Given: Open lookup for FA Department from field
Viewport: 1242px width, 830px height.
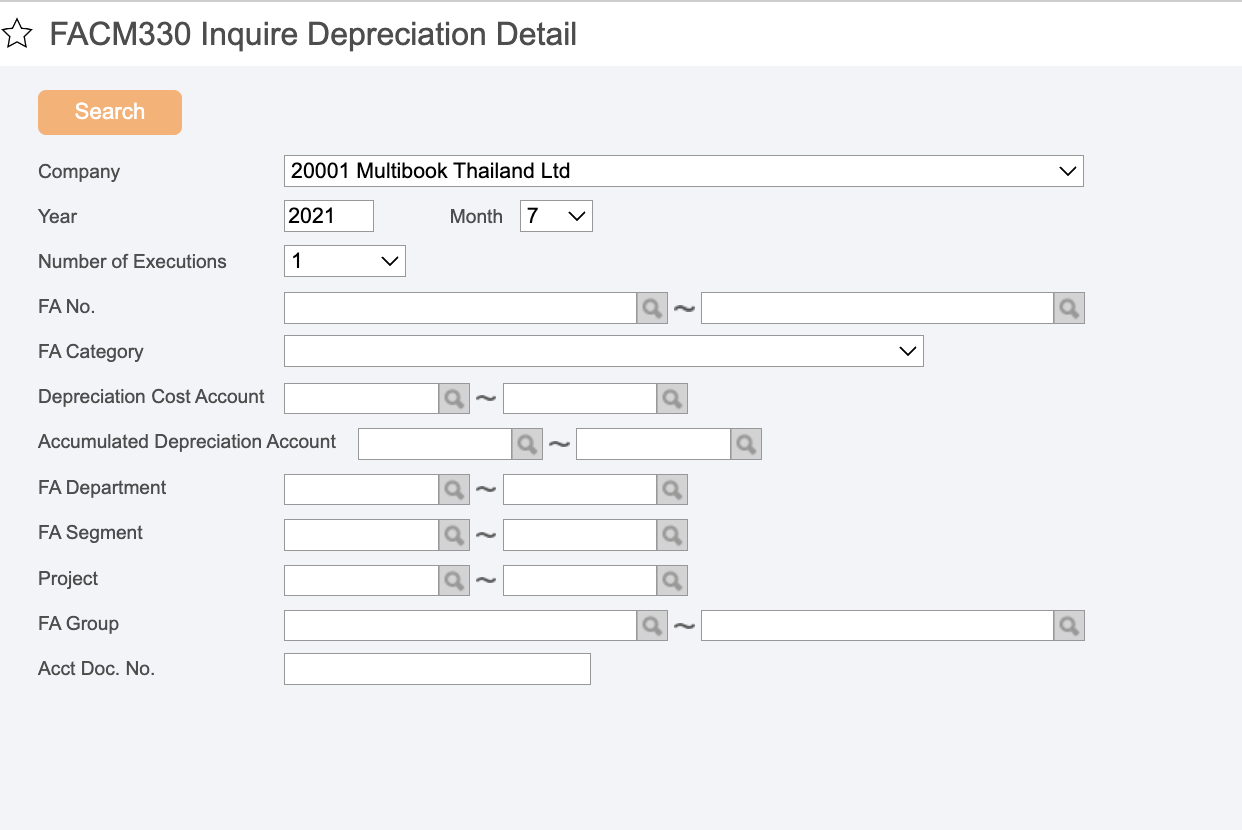Looking at the screenshot, I should point(454,489).
